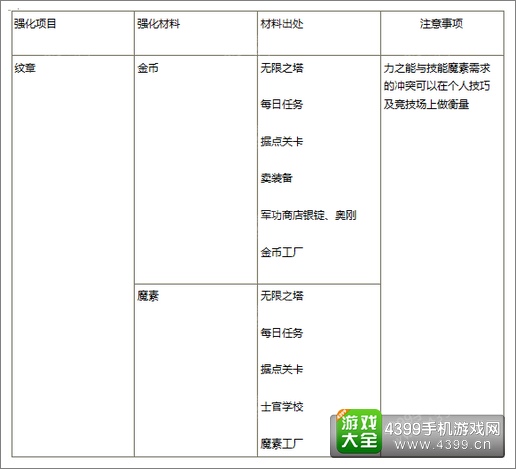Select the 士官学校 entry

[x=282, y=407]
